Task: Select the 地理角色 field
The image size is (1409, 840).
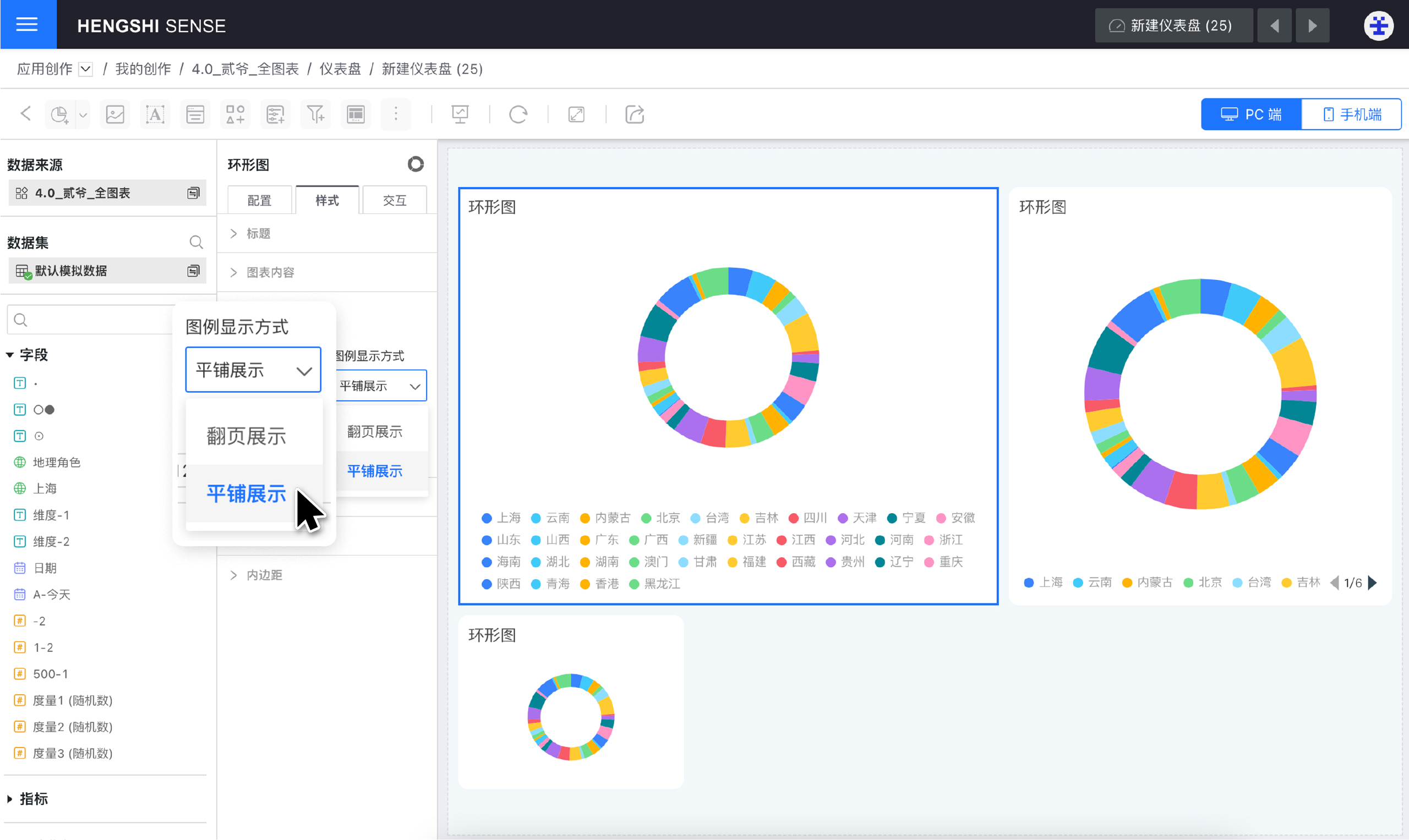Action: coord(57,463)
